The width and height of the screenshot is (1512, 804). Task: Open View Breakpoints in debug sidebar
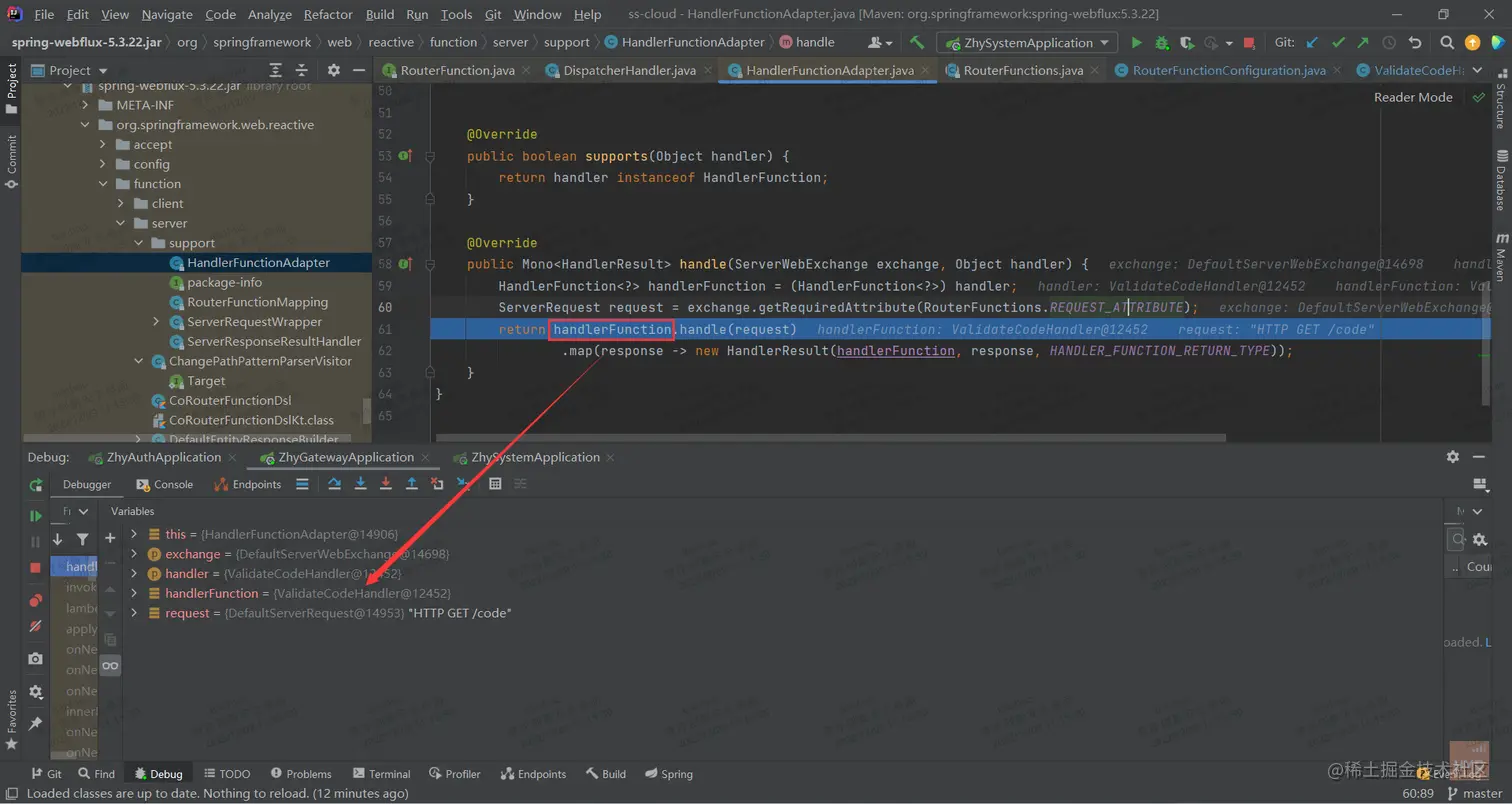(36, 600)
